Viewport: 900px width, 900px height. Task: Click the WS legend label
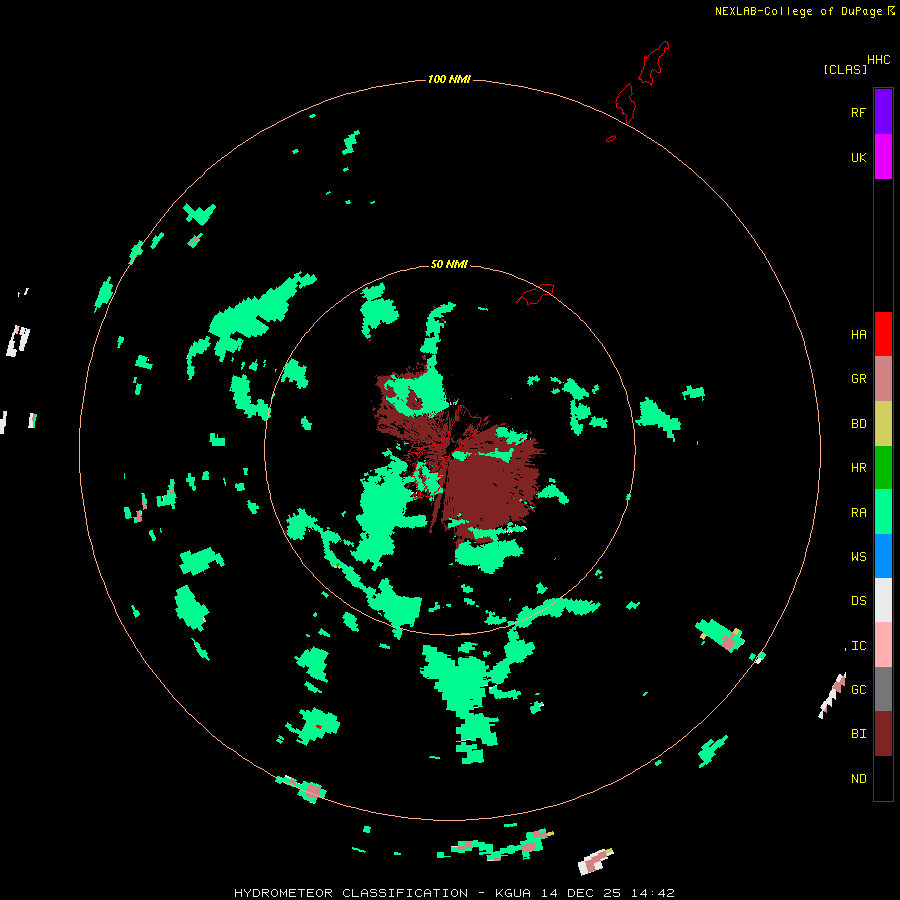[x=858, y=556]
